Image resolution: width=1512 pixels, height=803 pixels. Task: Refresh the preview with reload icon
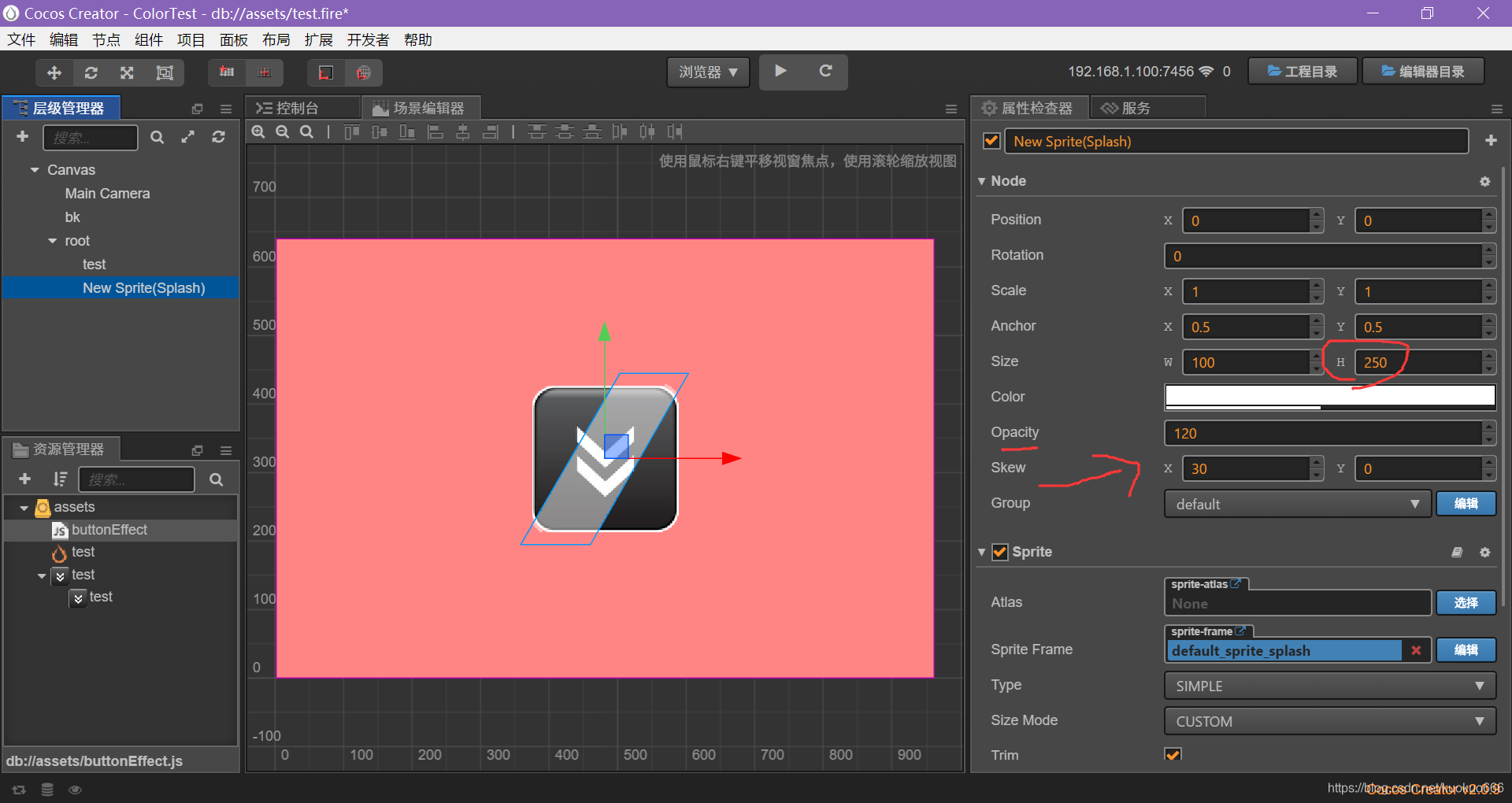click(x=825, y=71)
